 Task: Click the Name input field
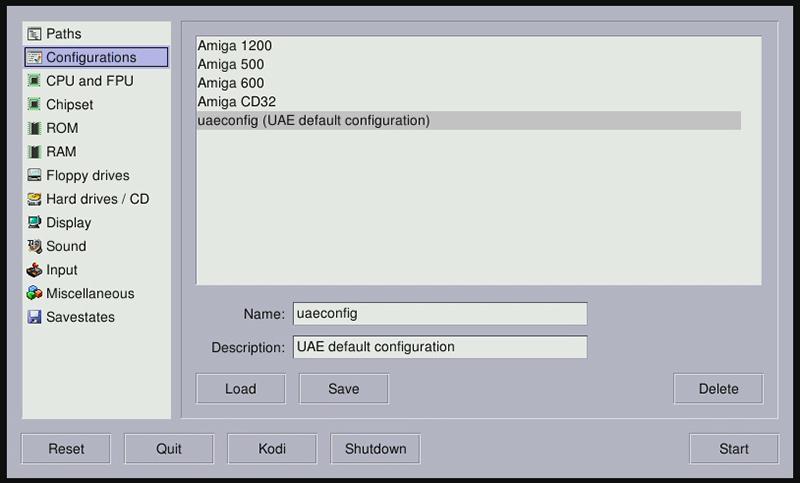(440, 314)
